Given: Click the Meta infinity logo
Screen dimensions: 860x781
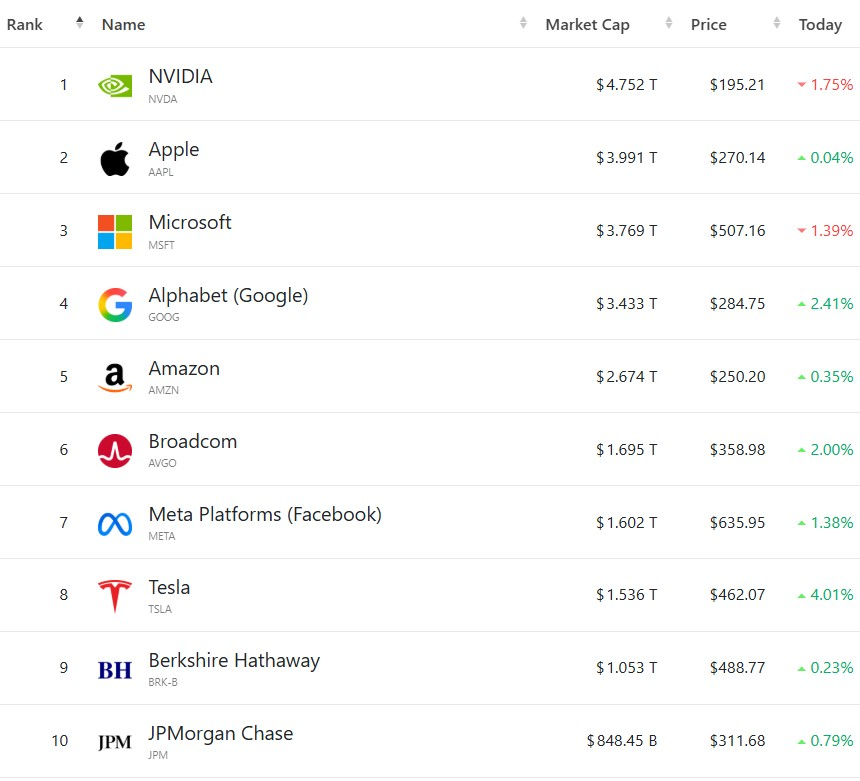Looking at the screenshot, I should [x=115, y=523].
